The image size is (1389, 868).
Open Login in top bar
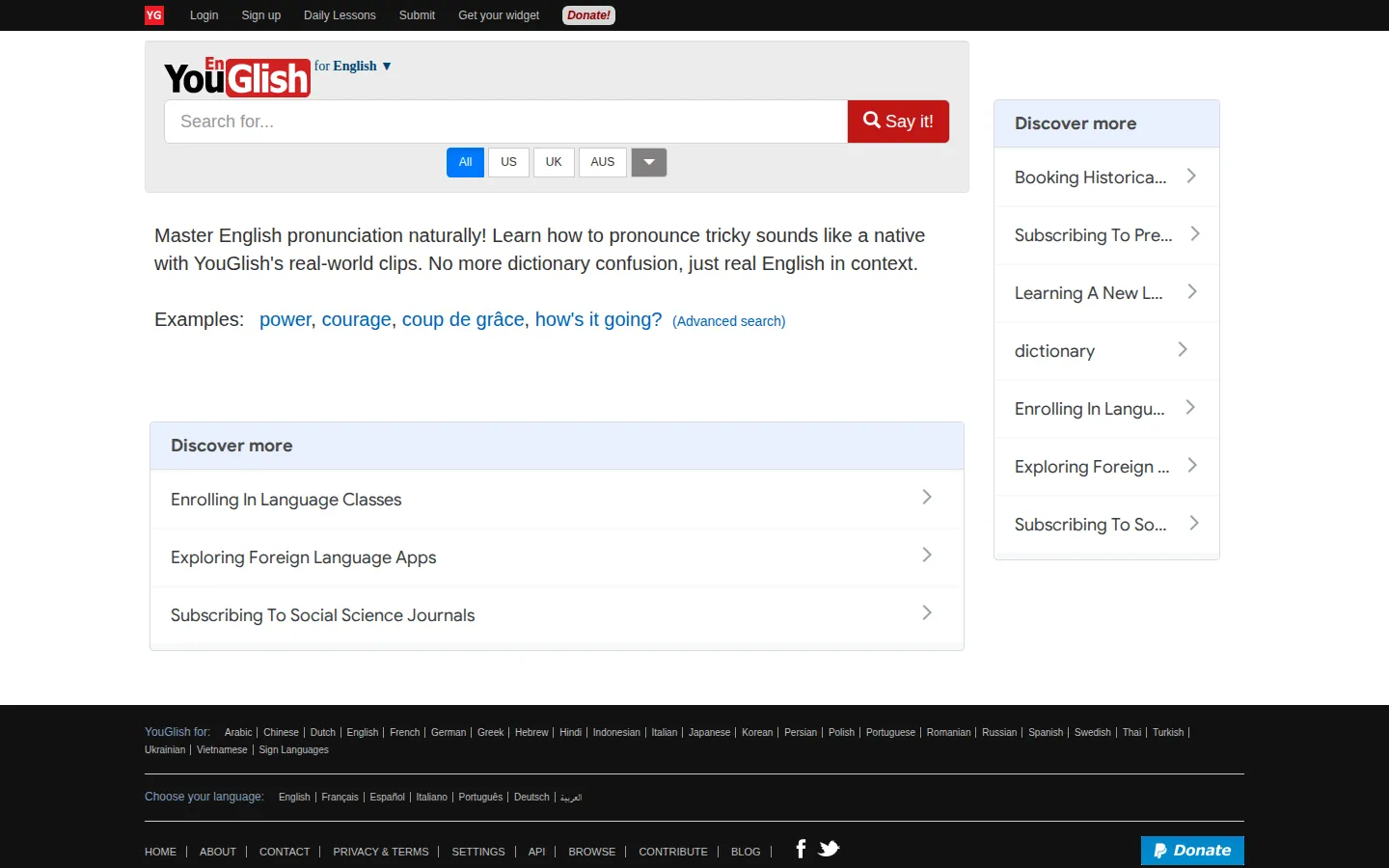[204, 15]
